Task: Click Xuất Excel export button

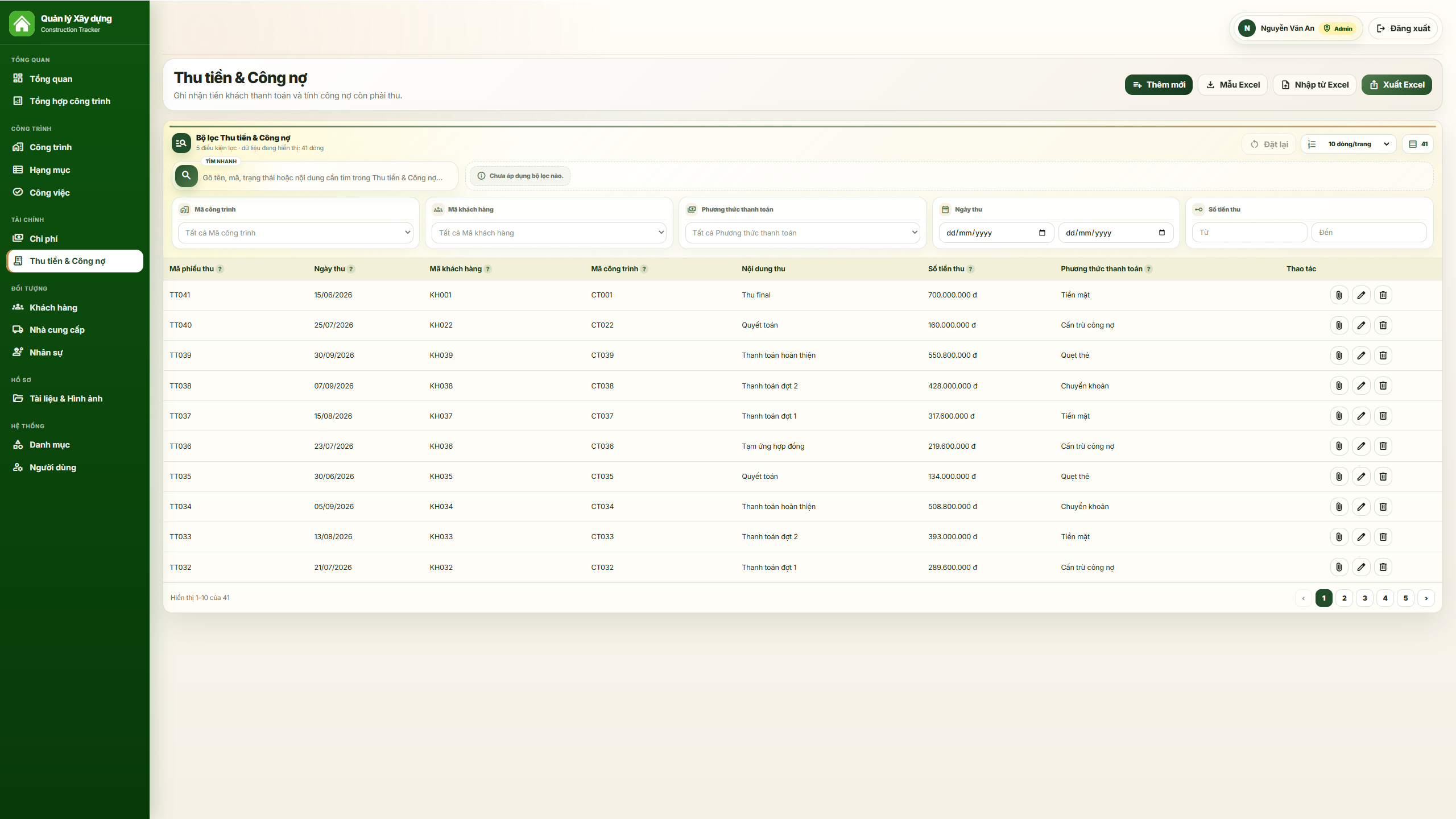Action: tap(1396, 85)
